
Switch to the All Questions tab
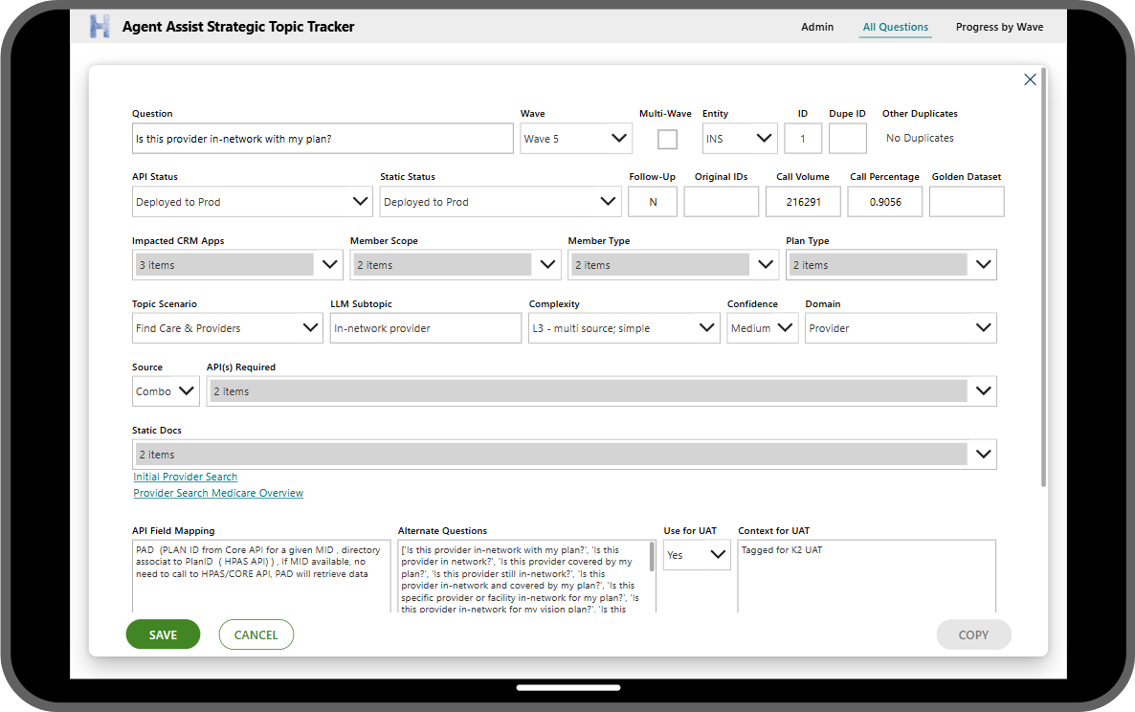point(895,27)
